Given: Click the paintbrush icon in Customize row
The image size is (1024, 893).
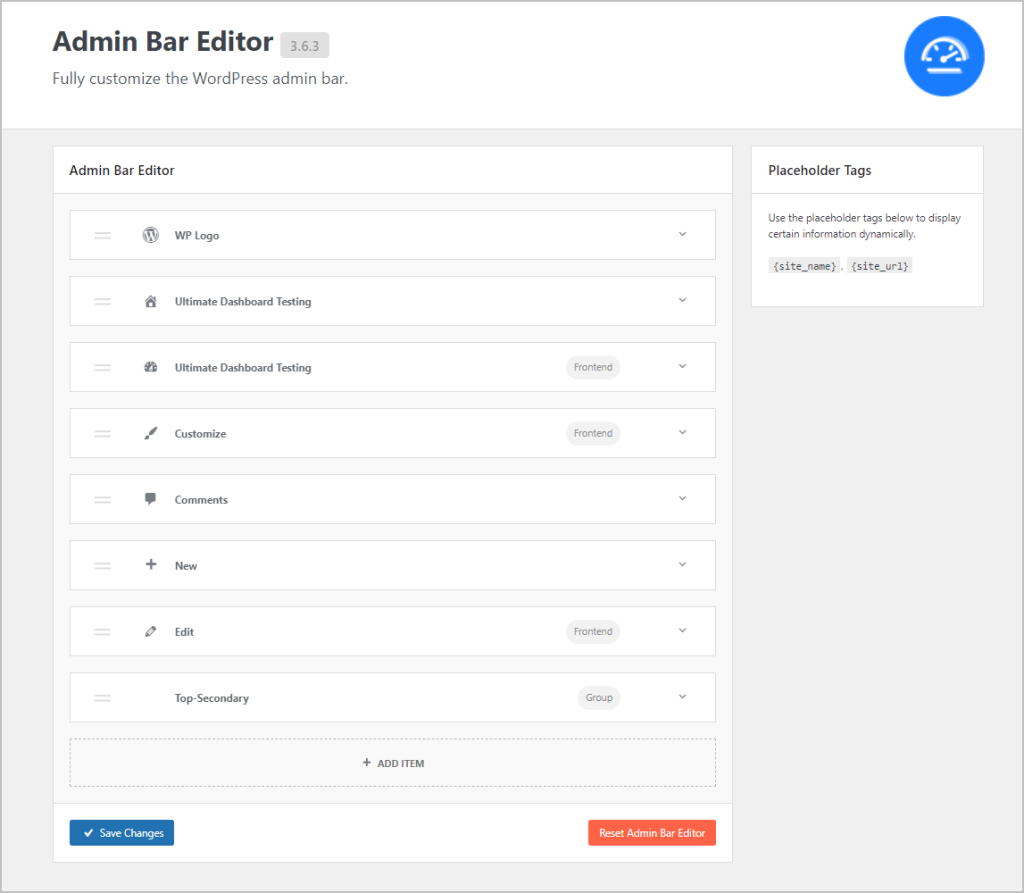Looking at the screenshot, I should tap(150, 433).
